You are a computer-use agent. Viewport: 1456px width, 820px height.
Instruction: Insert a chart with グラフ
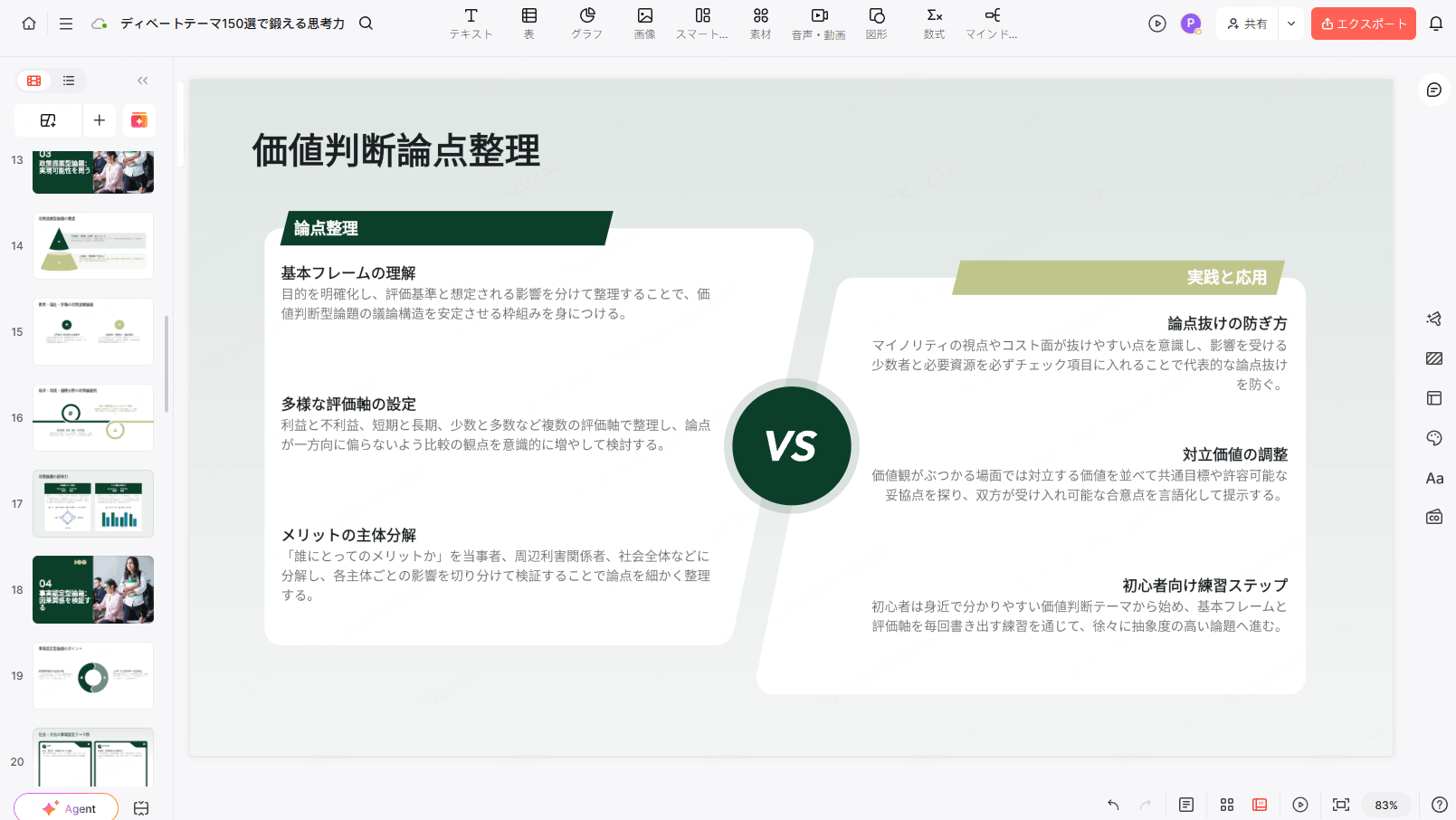pyautogui.click(x=587, y=24)
